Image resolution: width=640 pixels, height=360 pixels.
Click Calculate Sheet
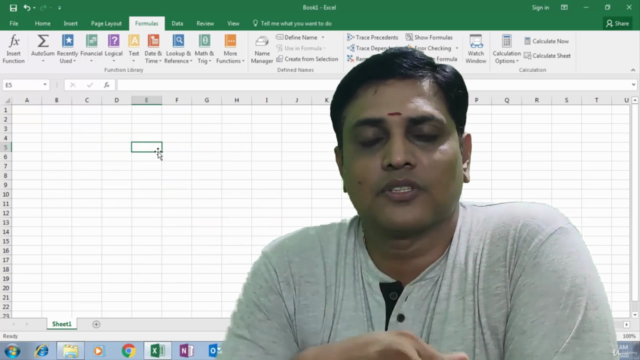click(x=547, y=56)
